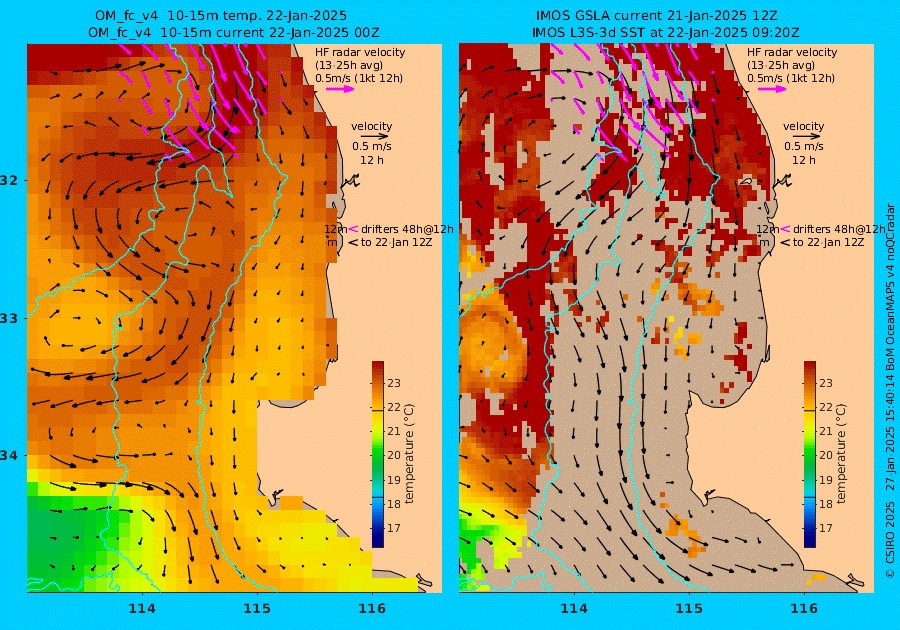Click latitude label 34 on the OM_fc_v4 axis
The width and height of the screenshot is (900, 630).
(9, 456)
